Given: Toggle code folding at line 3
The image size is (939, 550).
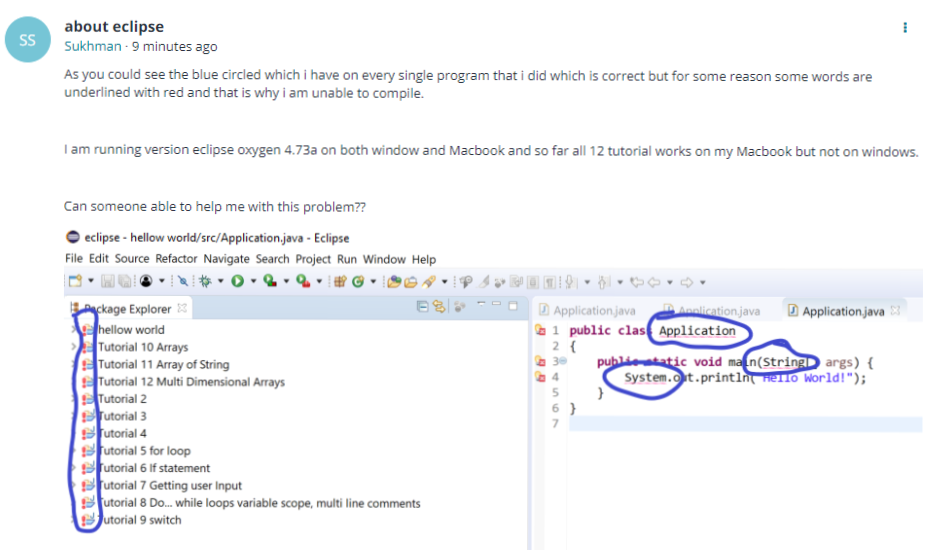Looking at the screenshot, I should 563,361.
